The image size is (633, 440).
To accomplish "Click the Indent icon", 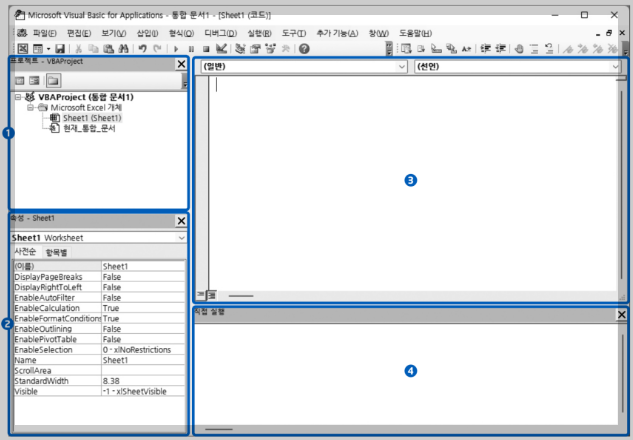I will click(486, 49).
